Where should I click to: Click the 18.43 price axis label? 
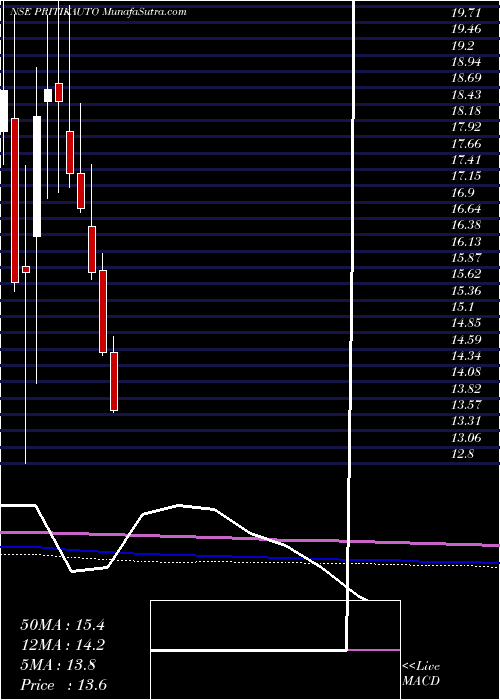[x=466, y=94]
